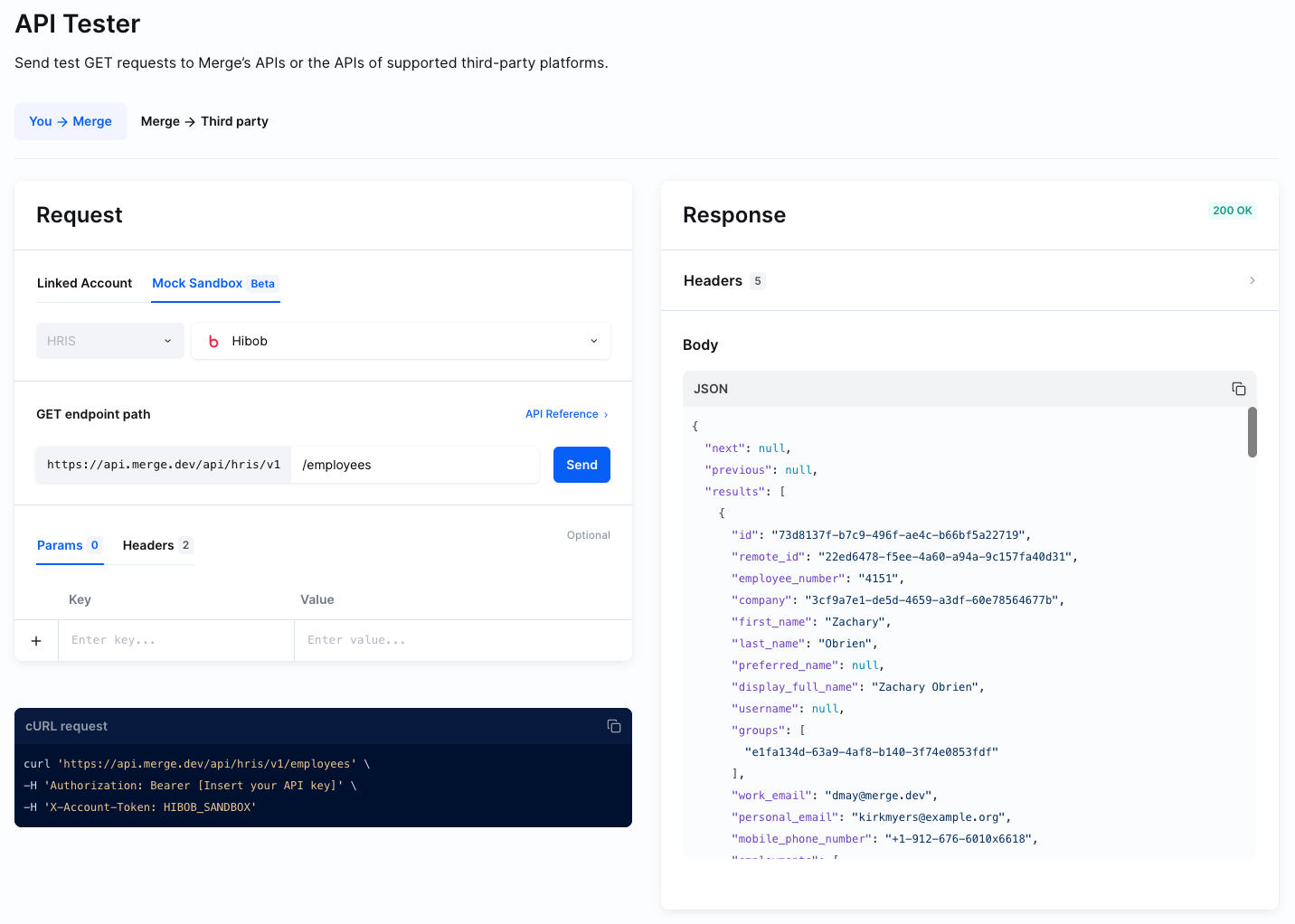This screenshot has height=924, width=1295.
Task: Open the API Reference link
Action: (x=567, y=414)
